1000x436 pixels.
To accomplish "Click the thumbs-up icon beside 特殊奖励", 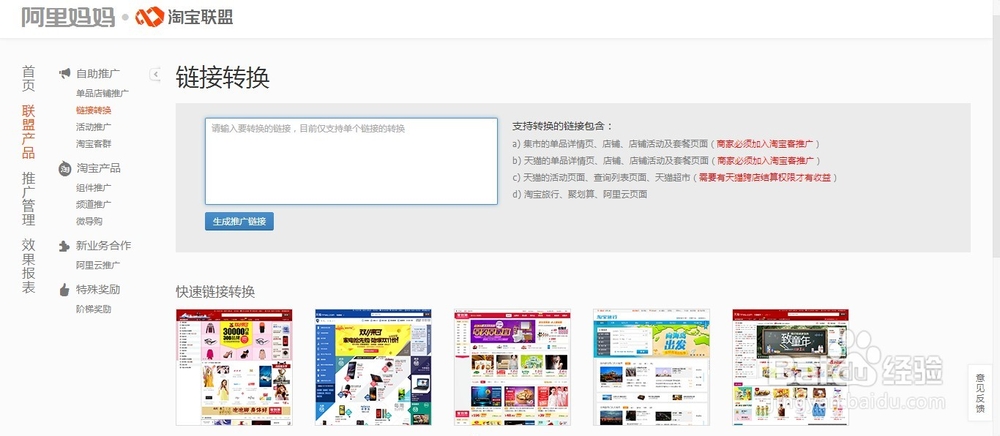I will [x=64, y=289].
